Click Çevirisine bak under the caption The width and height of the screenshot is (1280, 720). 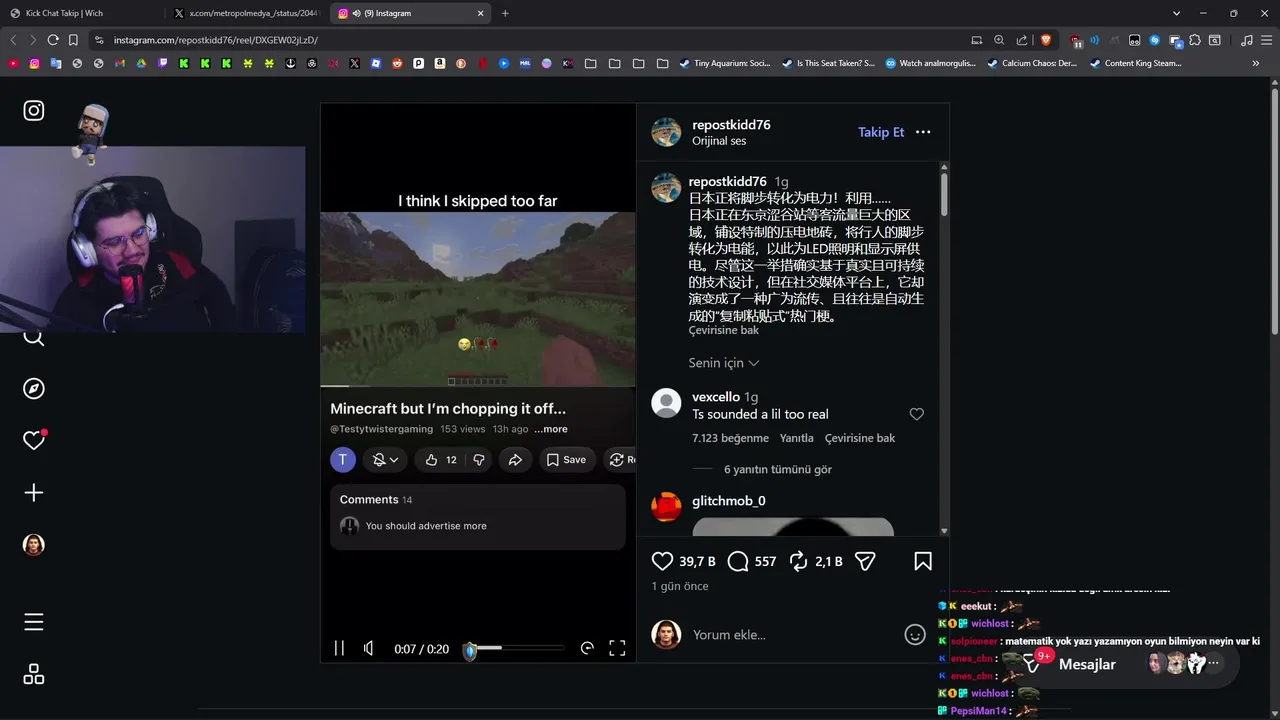point(723,330)
